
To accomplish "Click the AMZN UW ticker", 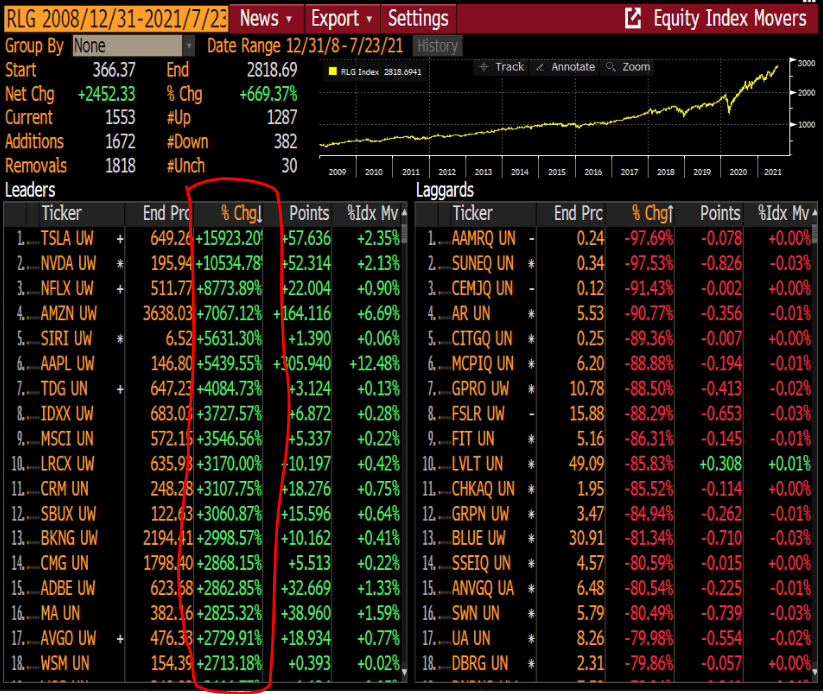I will [x=69, y=313].
